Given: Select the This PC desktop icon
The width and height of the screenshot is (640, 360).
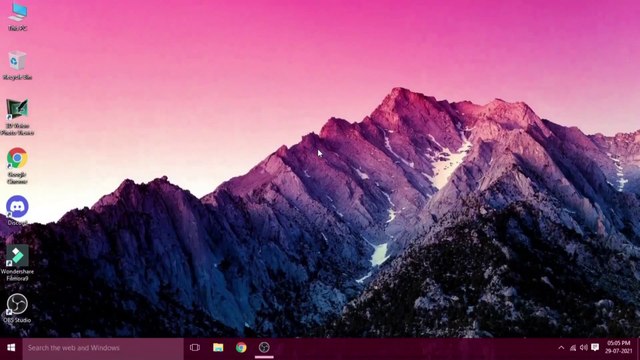Looking at the screenshot, I should coord(18,16).
